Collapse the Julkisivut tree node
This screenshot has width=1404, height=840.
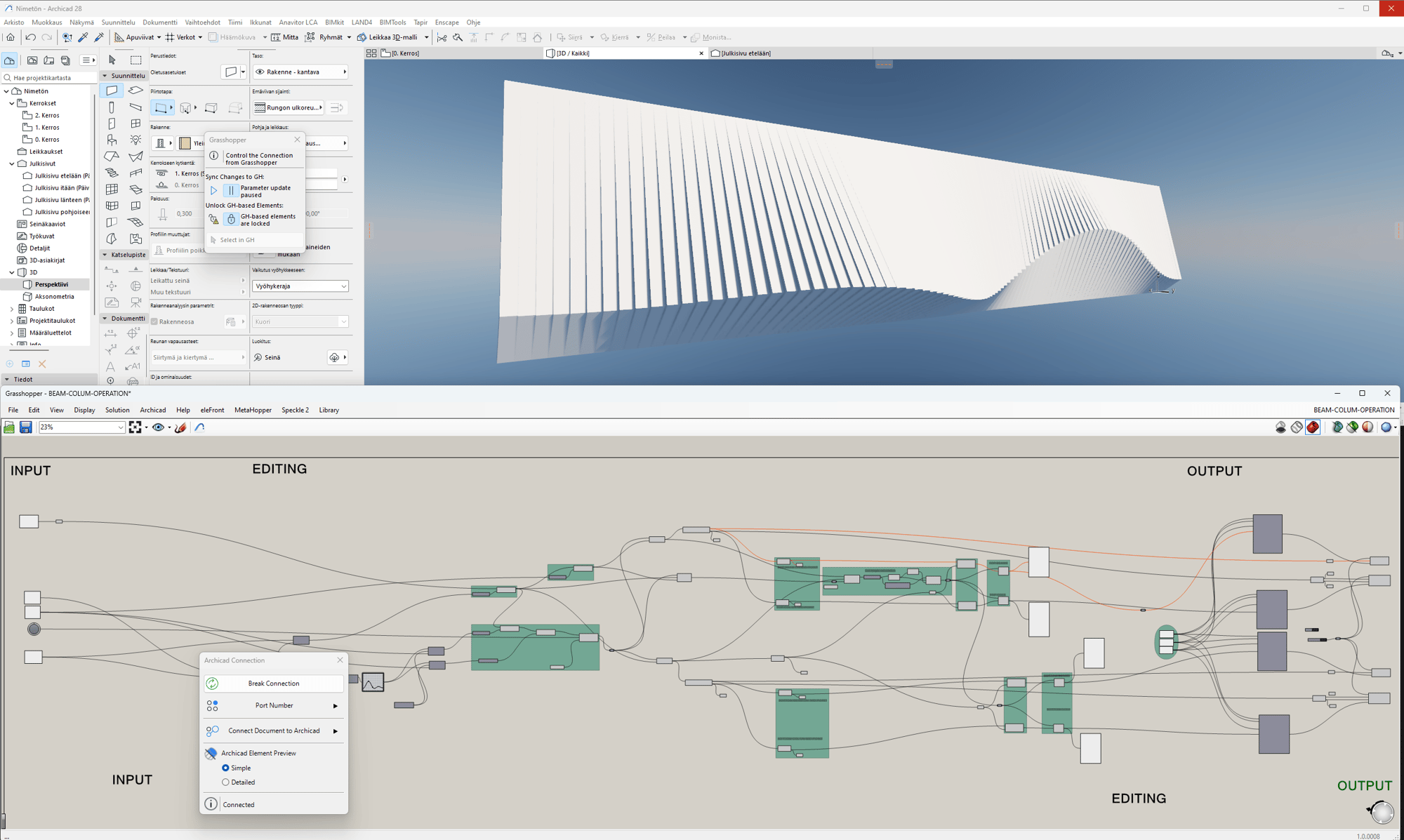(x=12, y=164)
